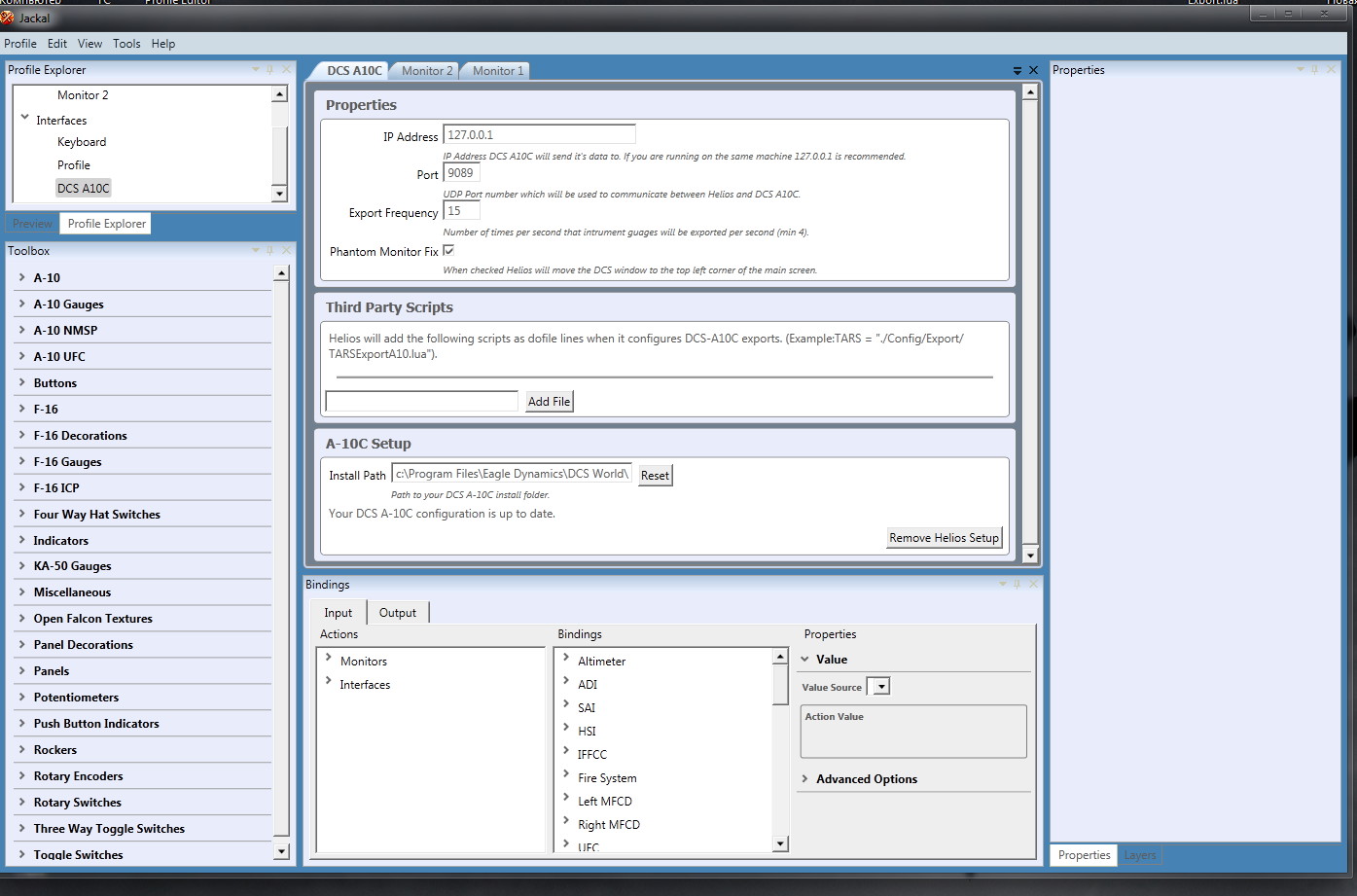This screenshot has width=1357, height=896.
Task: Switch to the Output bindings tab
Action: point(398,613)
